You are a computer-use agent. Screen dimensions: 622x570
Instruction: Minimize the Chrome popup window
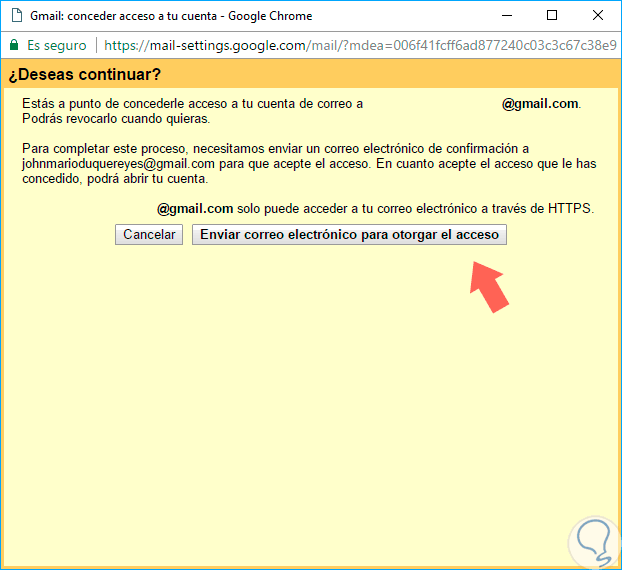coord(507,15)
